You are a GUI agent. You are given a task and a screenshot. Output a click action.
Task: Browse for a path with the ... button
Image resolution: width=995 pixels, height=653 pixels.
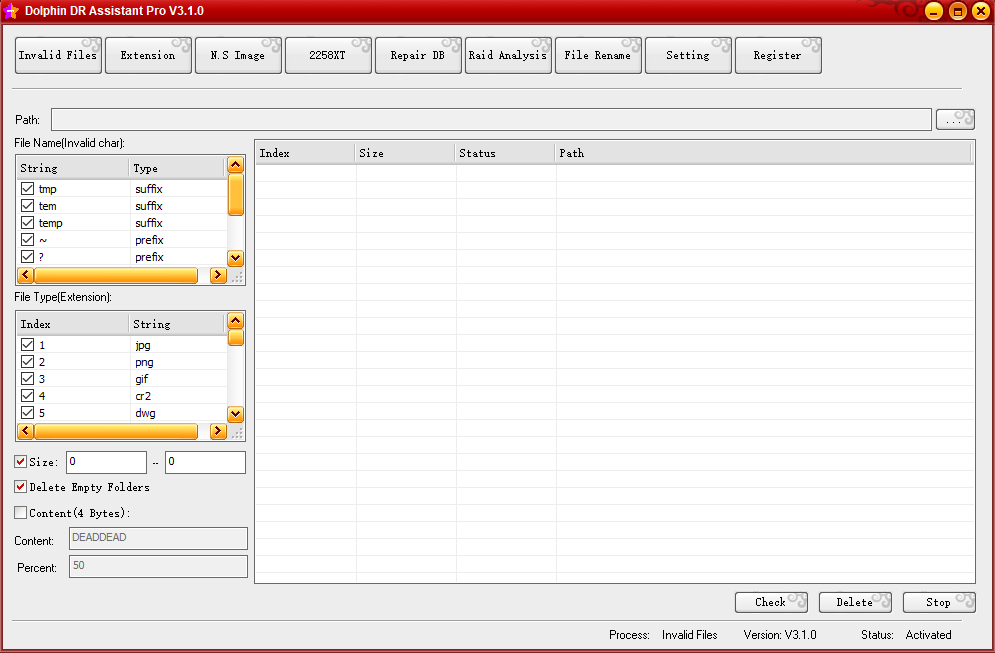pyautogui.click(x=955, y=120)
